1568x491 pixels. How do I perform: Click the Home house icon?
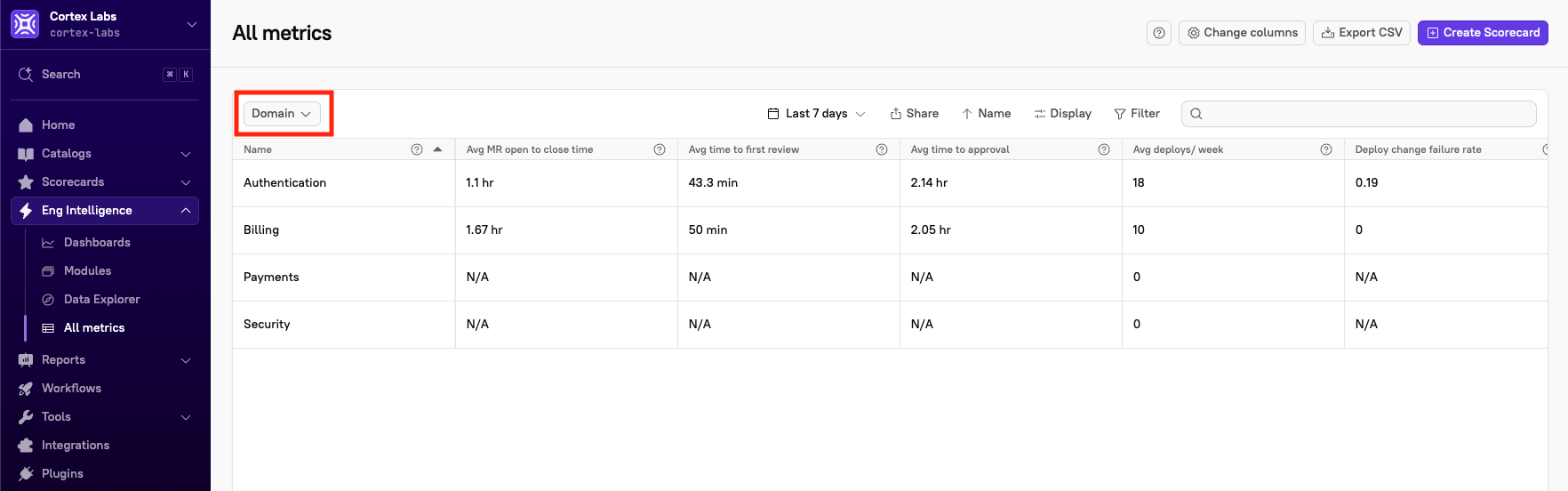click(26, 125)
